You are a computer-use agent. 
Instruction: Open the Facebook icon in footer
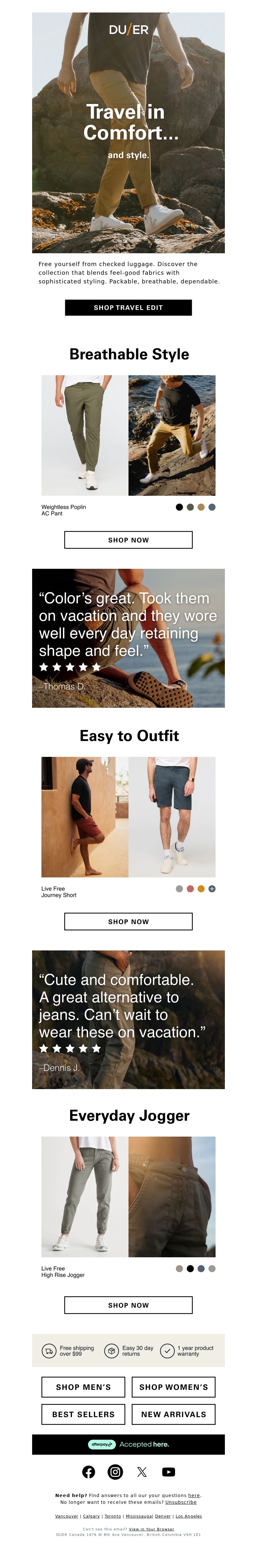[89, 1472]
